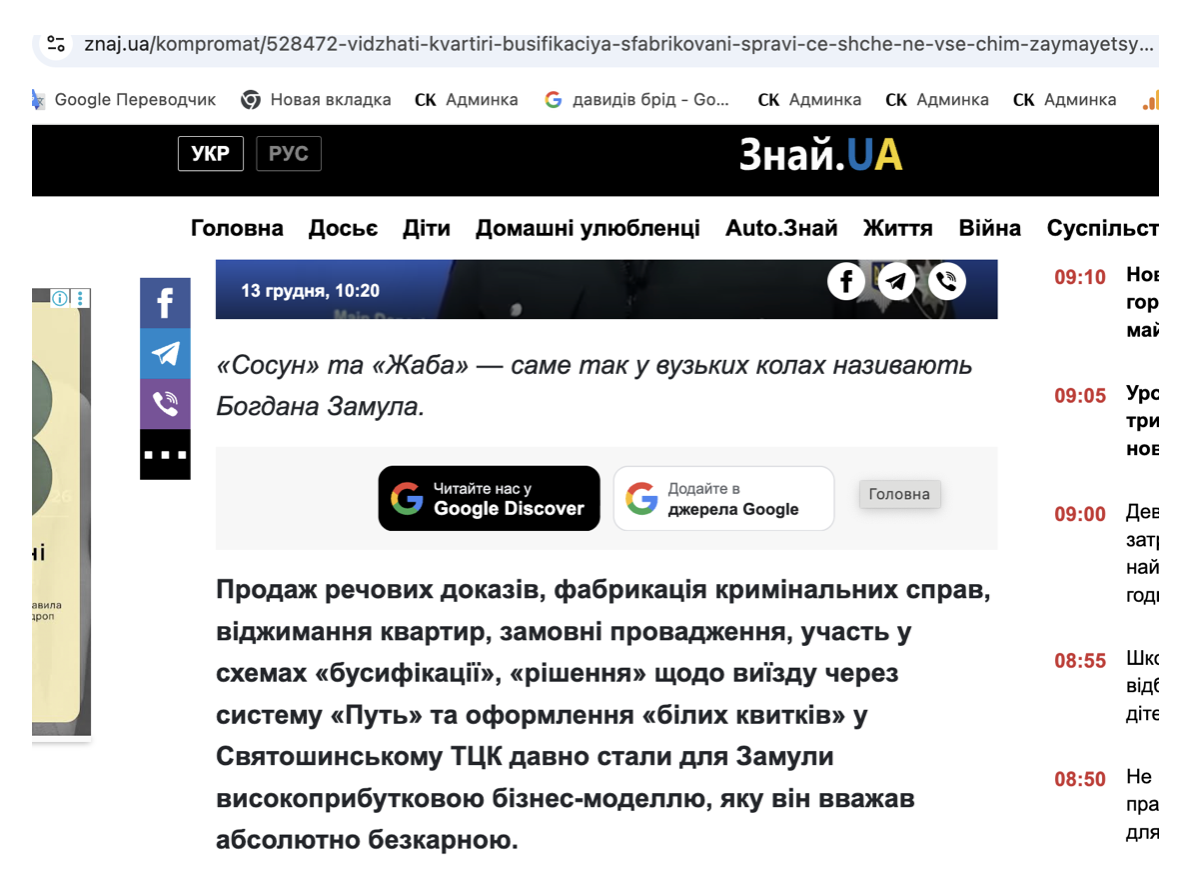Screen dimensions: 1186x880
Task: Click the Головна breadcrumb button
Action: click(x=899, y=494)
